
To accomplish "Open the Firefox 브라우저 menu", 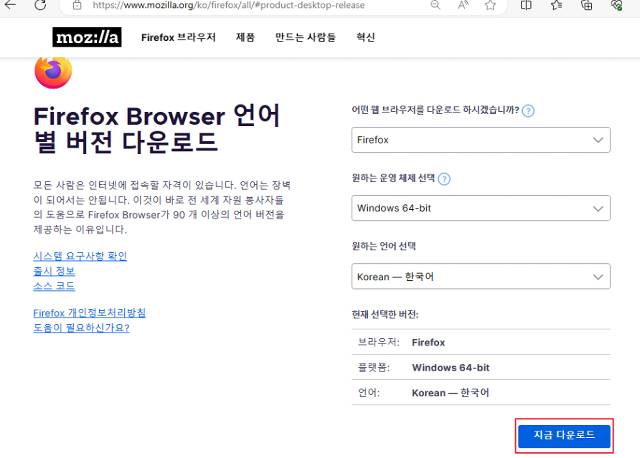I will click(x=178, y=38).
